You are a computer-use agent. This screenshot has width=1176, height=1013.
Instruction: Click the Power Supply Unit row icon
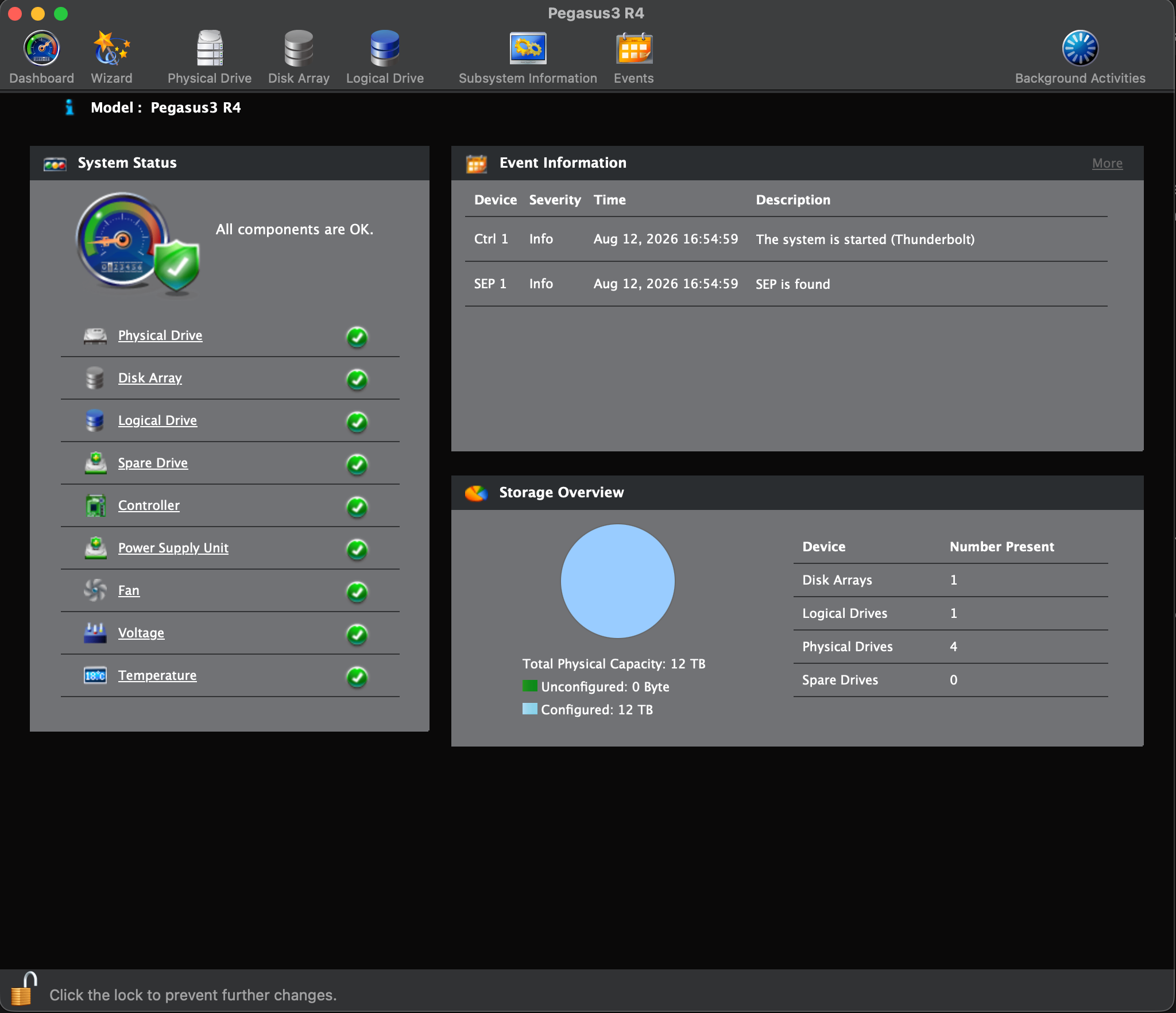[95, 548]
